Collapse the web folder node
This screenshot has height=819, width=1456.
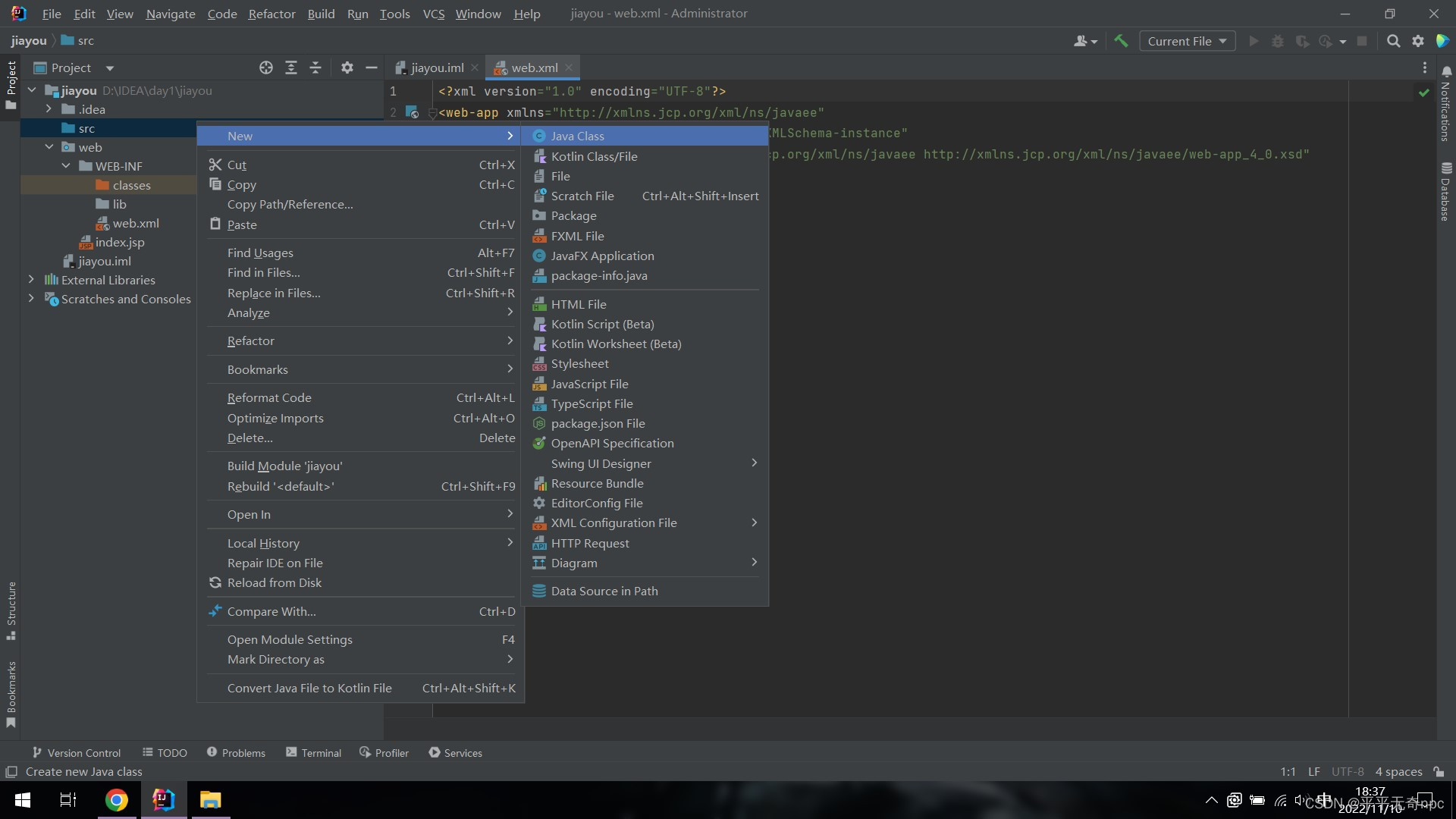pyautogui.click(x=49, y=147)
